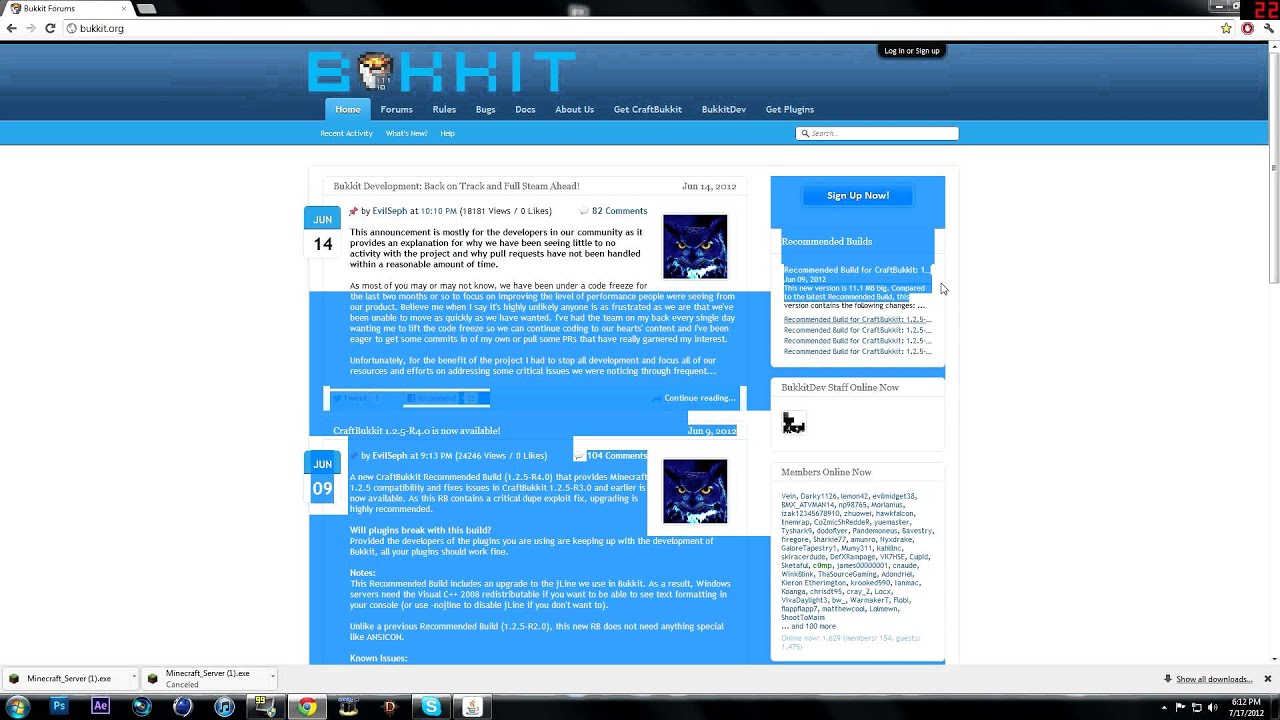
Task: Open the BukkitDev nav tab
Action: pyautogui.click(x=724, y=109)
